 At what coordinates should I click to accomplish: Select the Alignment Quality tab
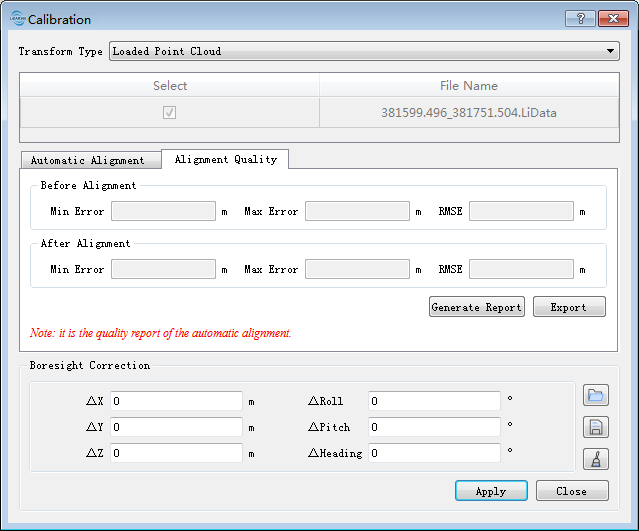coord(225,159)
